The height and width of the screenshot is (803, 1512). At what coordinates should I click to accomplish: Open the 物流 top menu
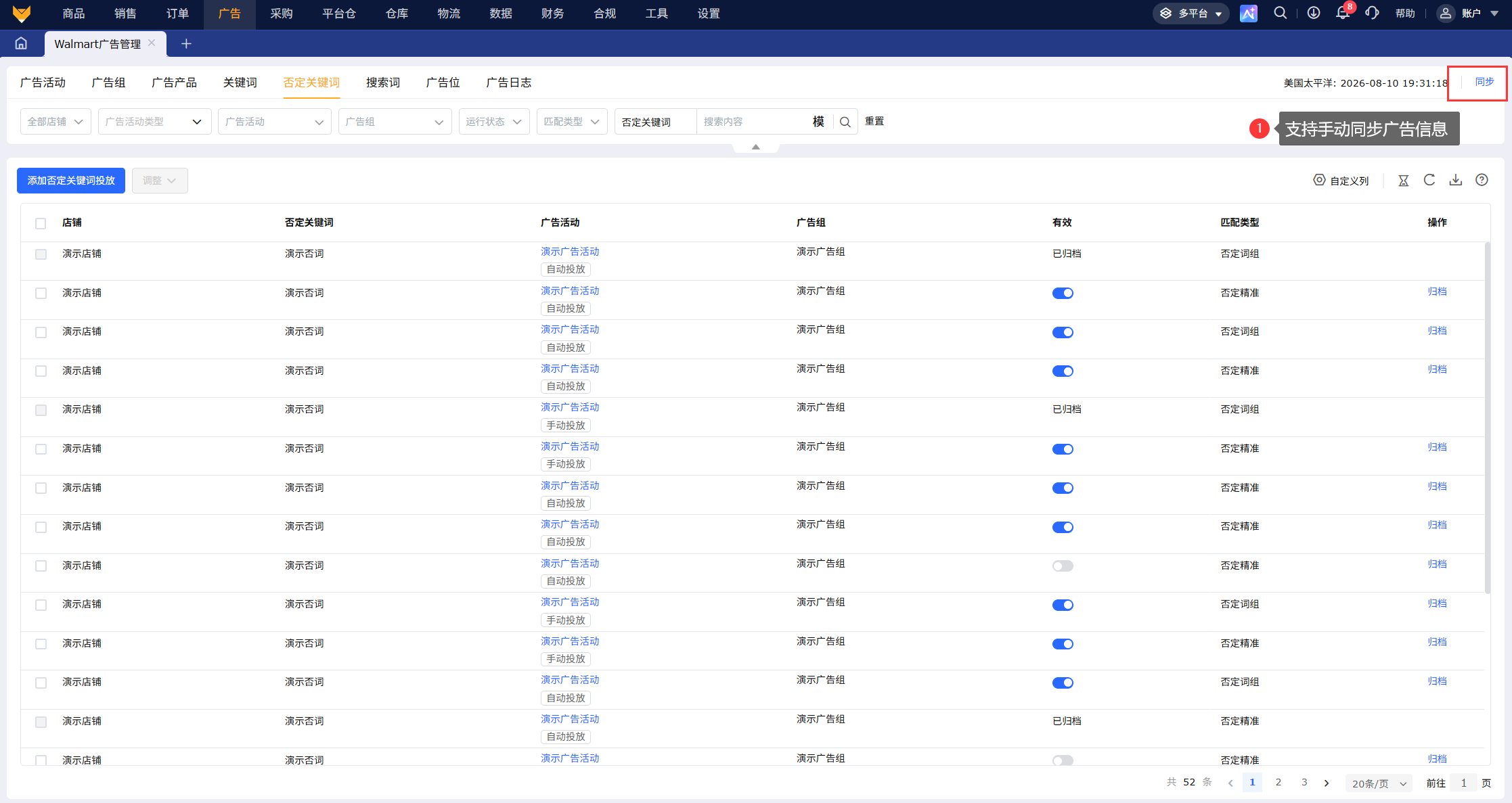point(449,14)
